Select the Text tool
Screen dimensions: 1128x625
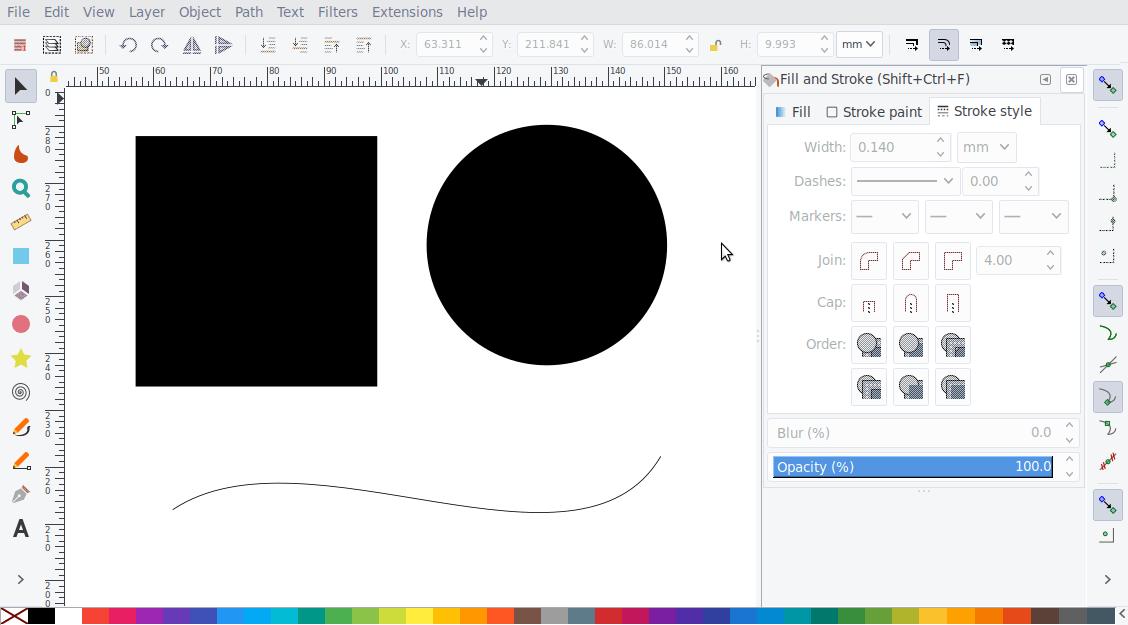click(x=20, y=529)
